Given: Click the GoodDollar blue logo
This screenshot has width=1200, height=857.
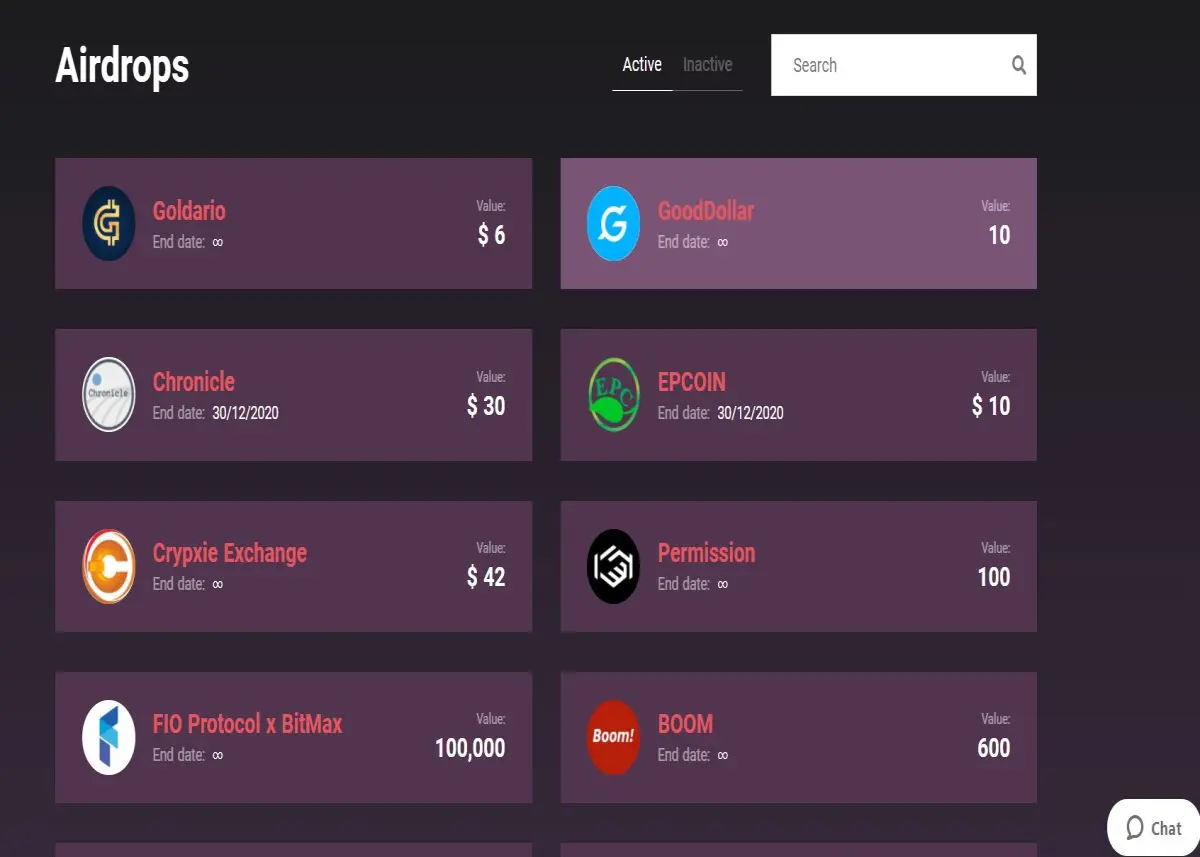Looking at the screenshot, I should click(613, 223).
